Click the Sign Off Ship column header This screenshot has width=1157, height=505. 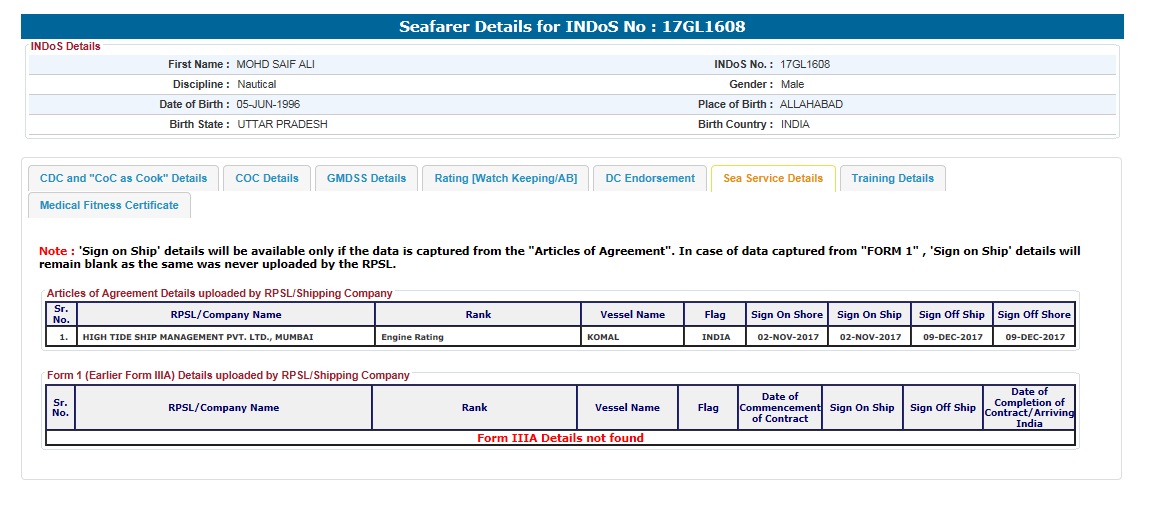tap(952, 314)
